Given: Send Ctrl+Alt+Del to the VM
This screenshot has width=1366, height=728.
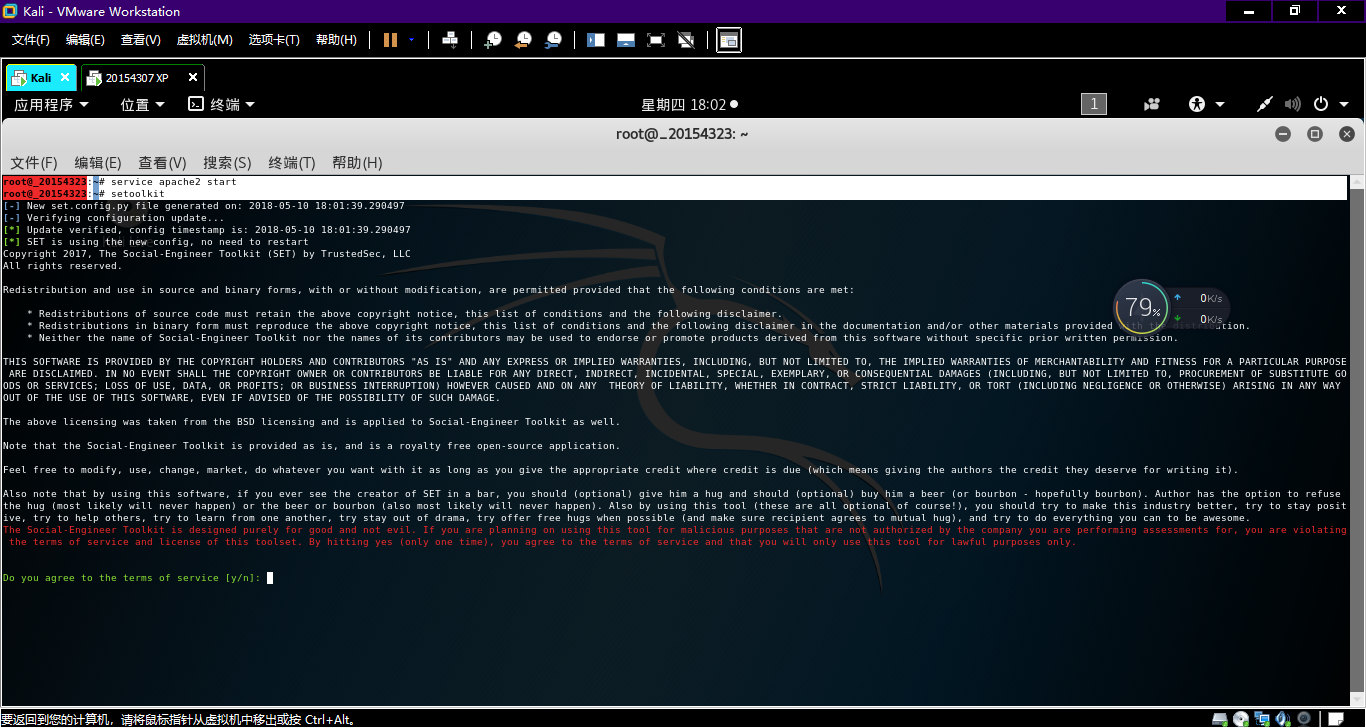Looking at the screenshot, I should click(x=450, y=40).
